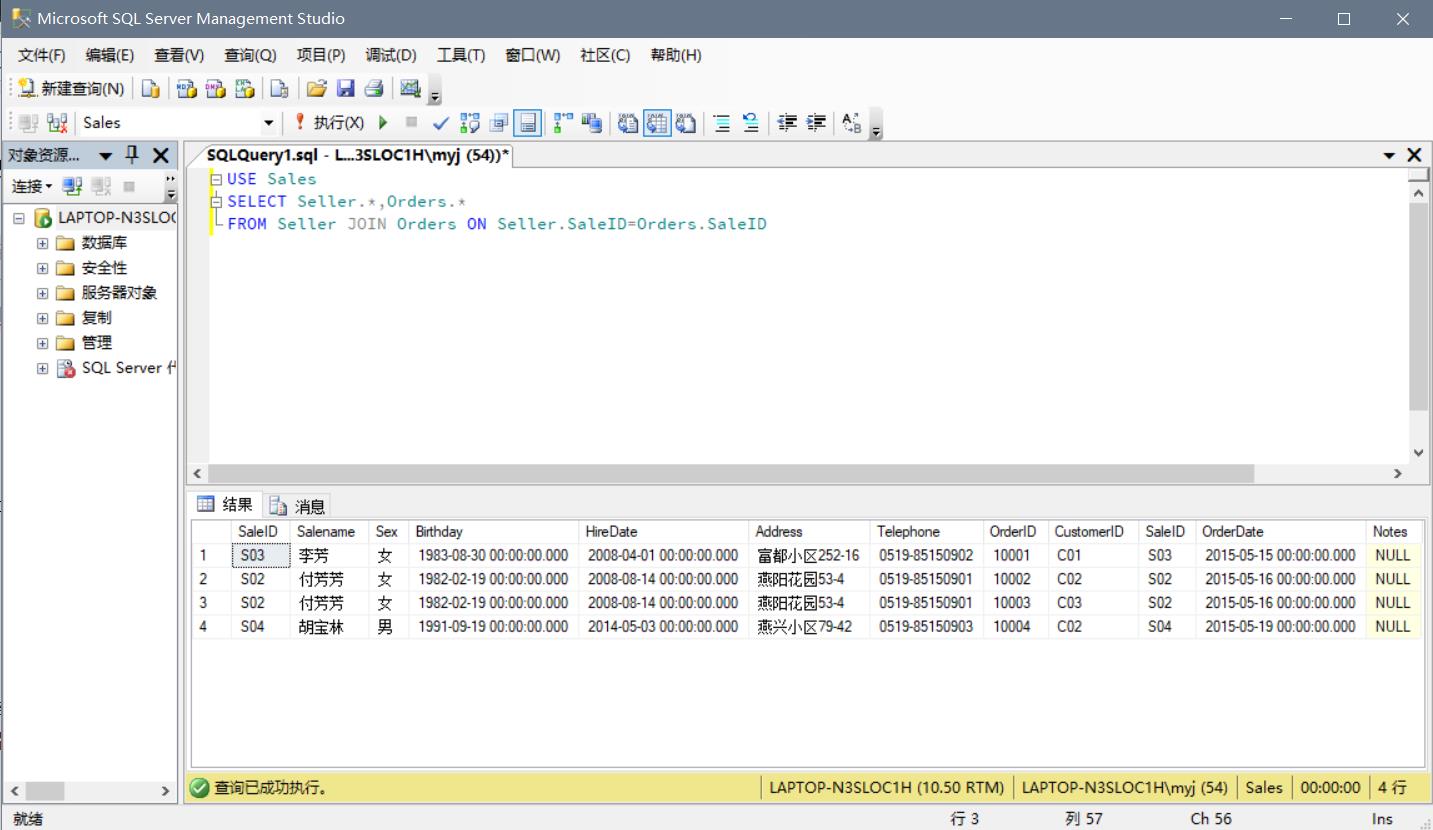Image resolution: width=1433 pixels, height=830 pixels.
Task: Expand the SQL Server Agent node
Action: click(x=42, y=368)
